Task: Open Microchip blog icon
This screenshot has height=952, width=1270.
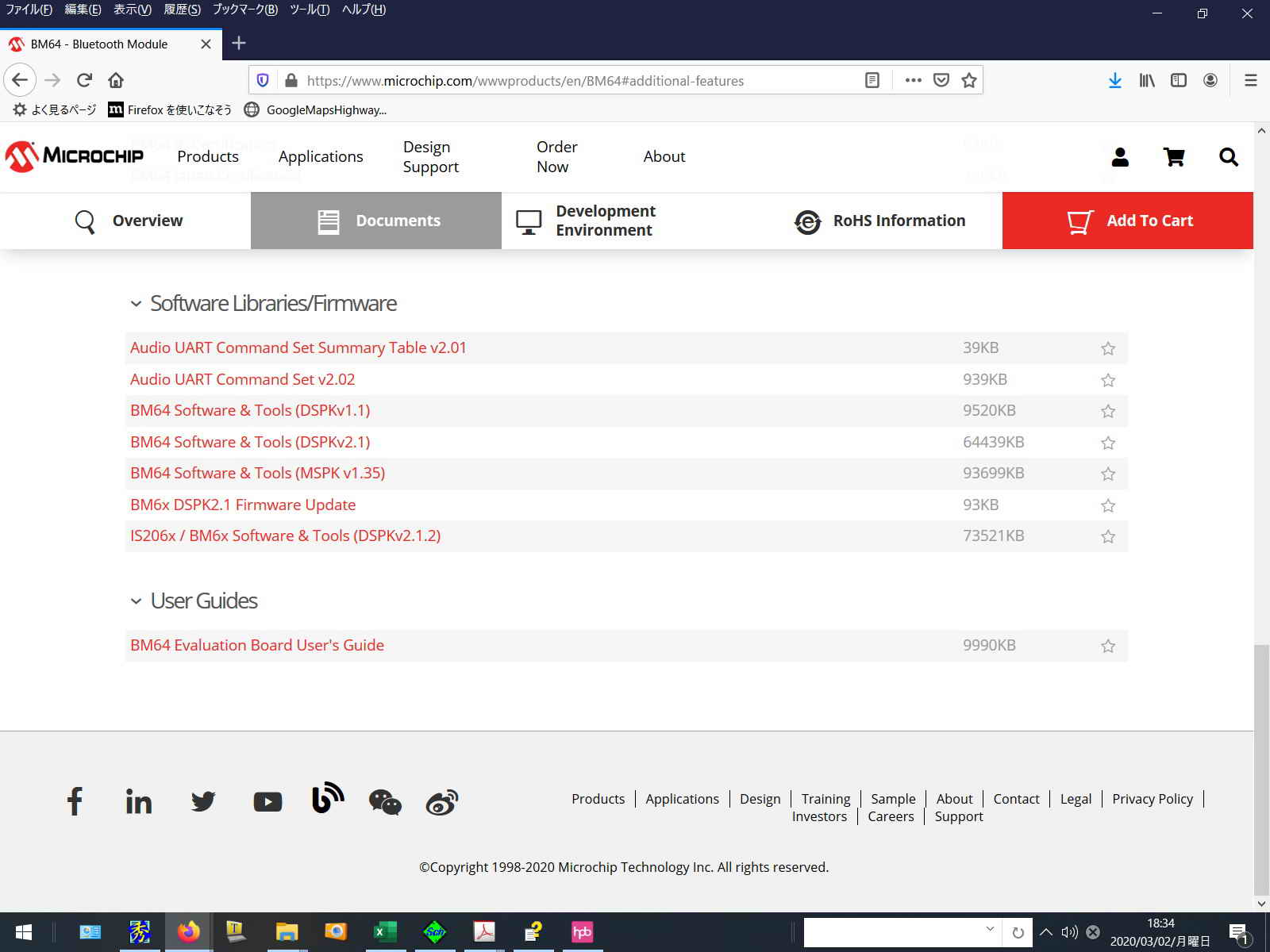Action: coord(327,798)
